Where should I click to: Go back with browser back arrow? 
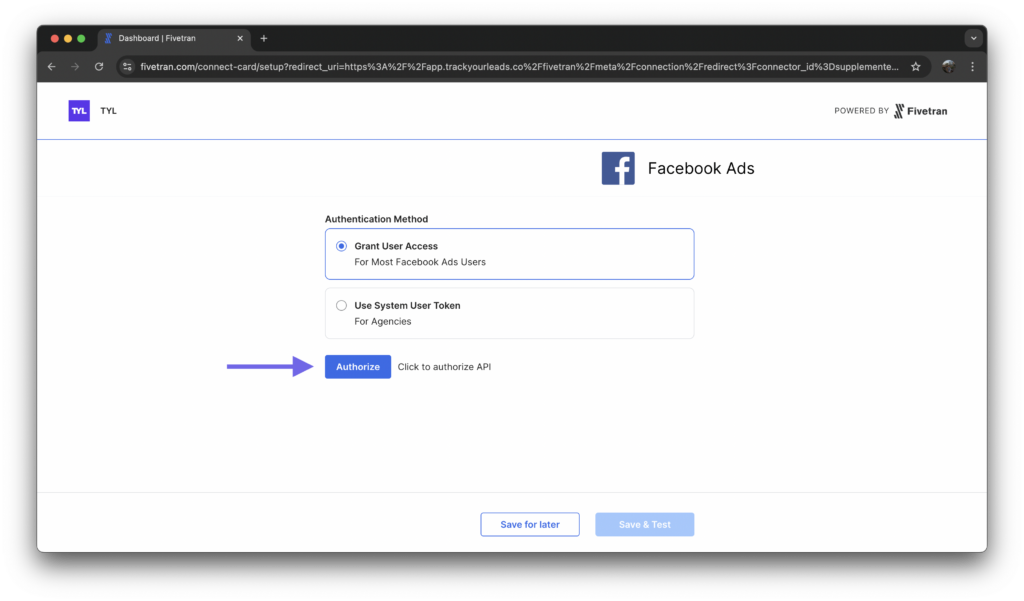[52, 67]
